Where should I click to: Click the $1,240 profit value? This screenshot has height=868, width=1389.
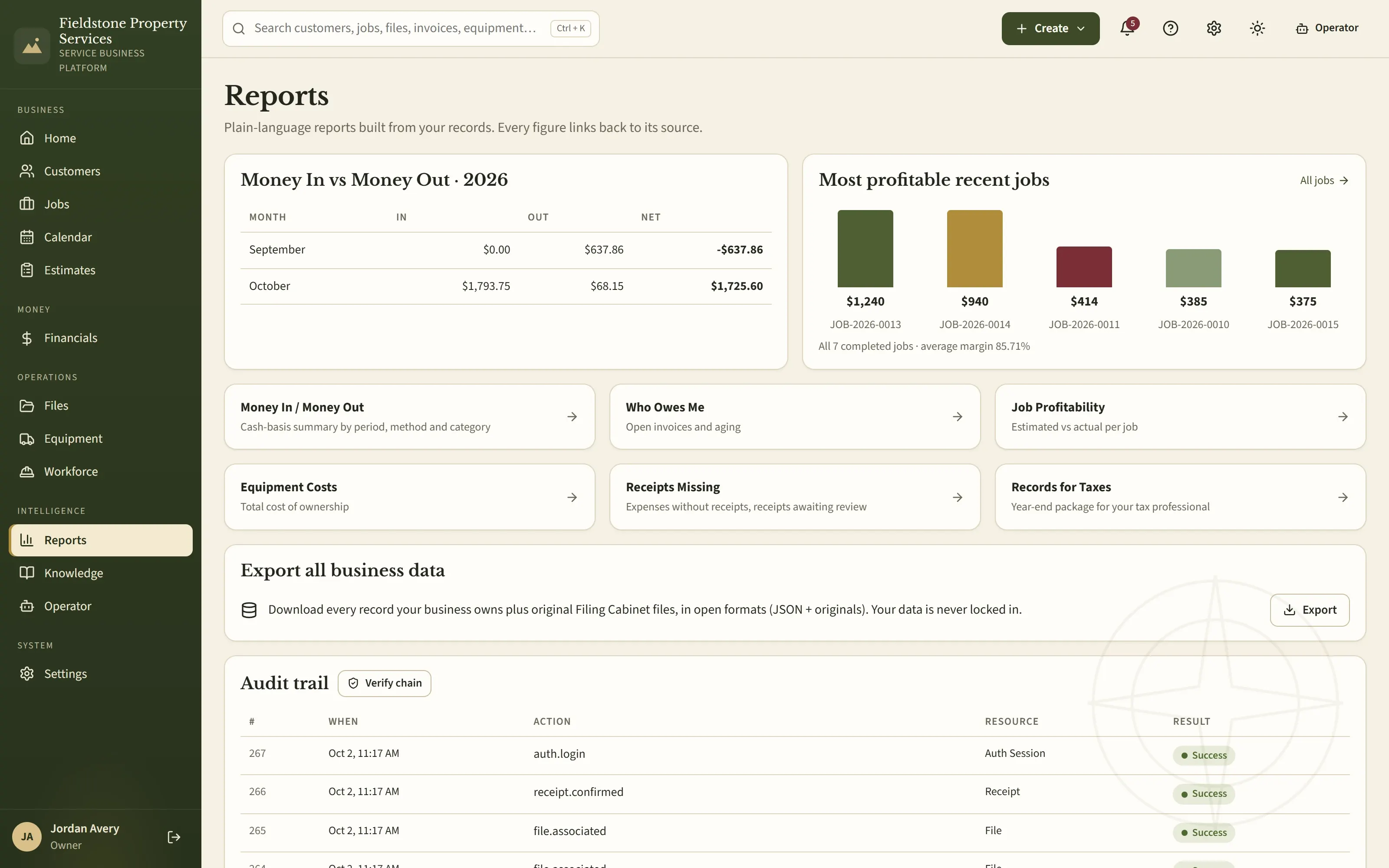pos(865,301)
